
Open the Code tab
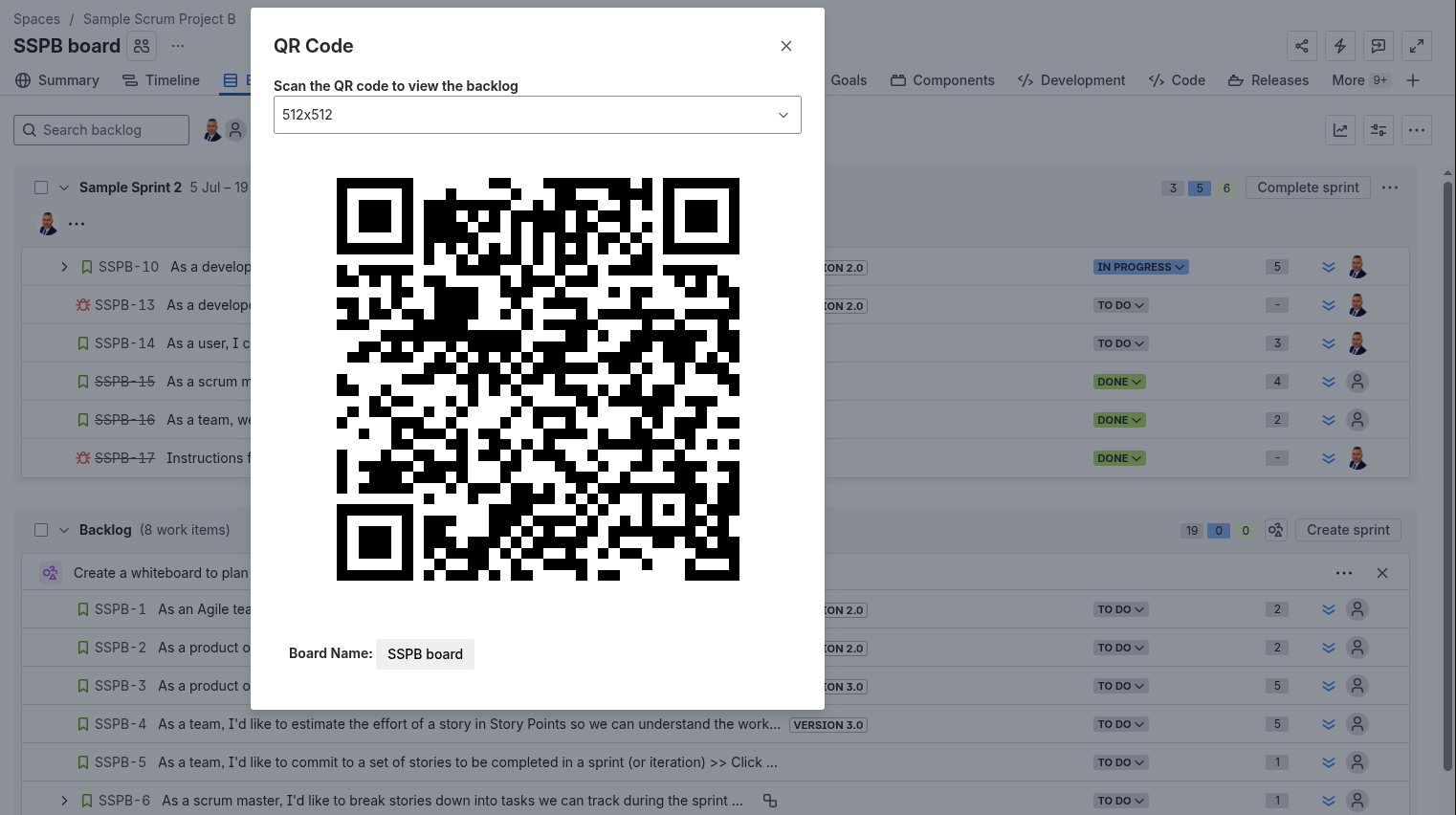click(1177, 80)
